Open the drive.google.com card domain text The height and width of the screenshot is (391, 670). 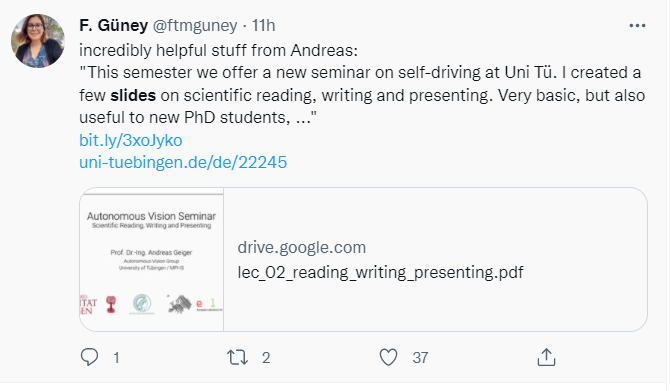coord(302,247)
